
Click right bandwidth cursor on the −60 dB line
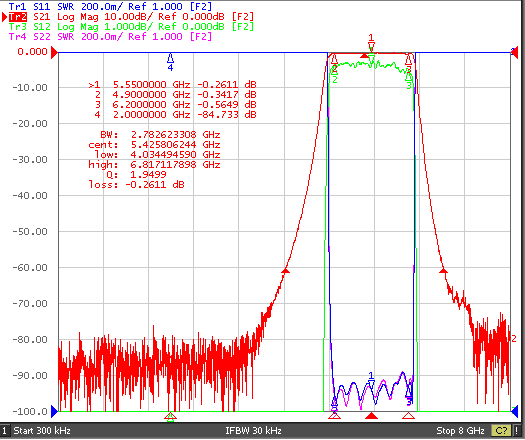pyautogui.click(x=443, y=270)
